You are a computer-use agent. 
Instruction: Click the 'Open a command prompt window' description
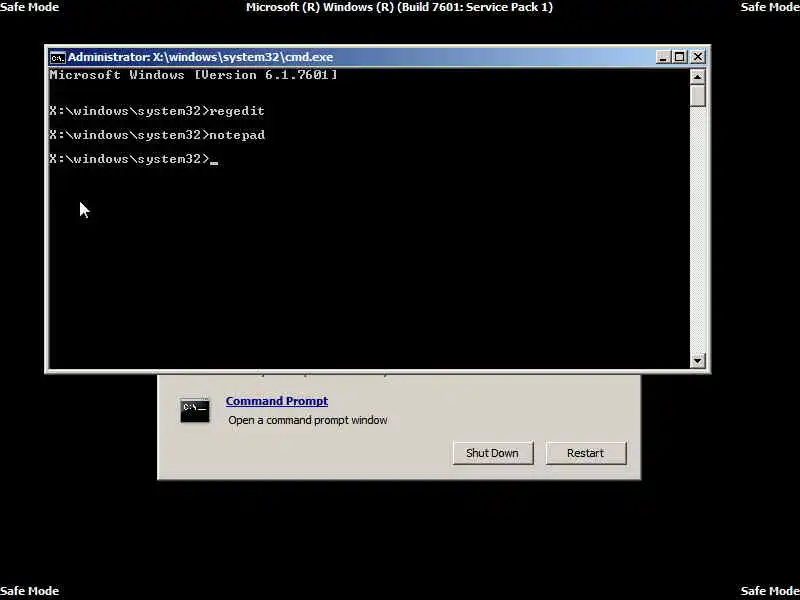(x=308, y=420)
